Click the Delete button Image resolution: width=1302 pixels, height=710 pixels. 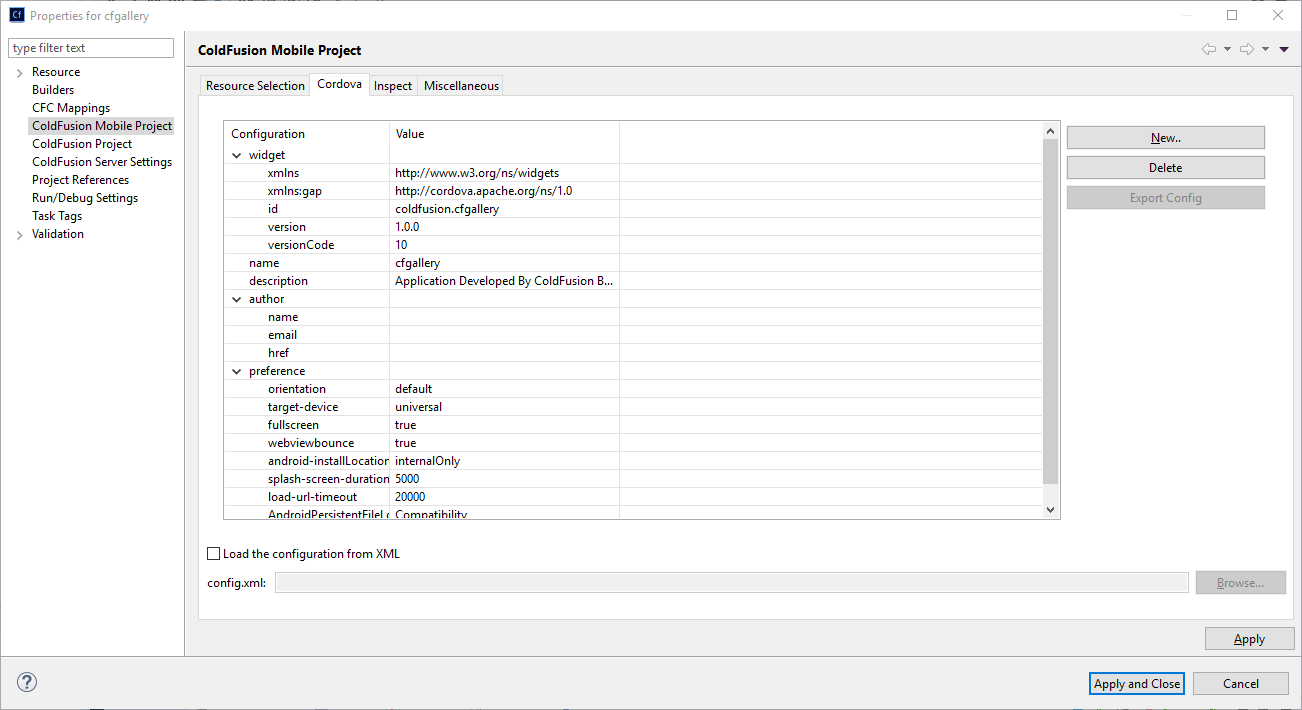tap(1166, 168)
